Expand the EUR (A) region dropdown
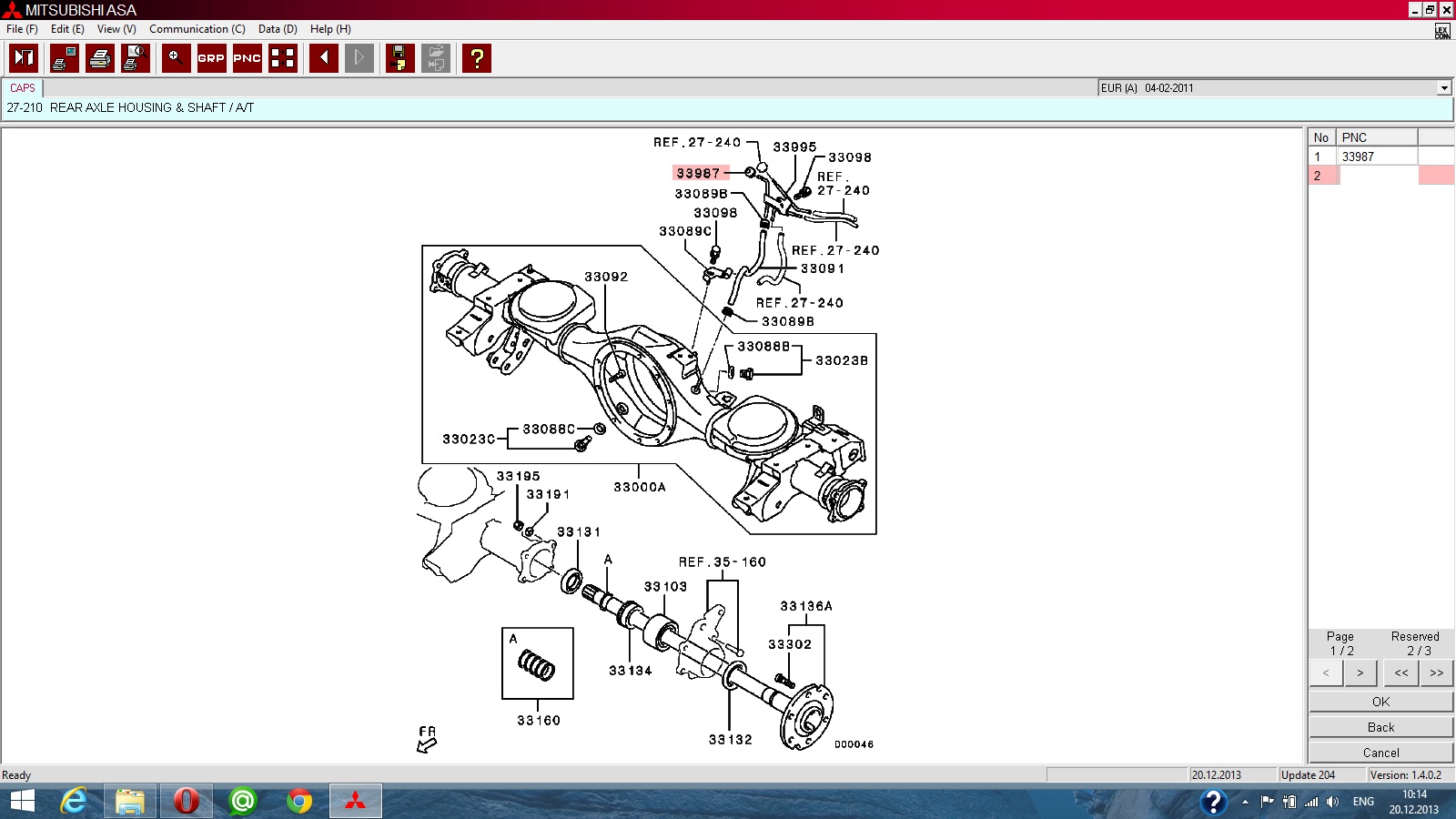The image size is (1456, 819). (x=1443, y=88)
